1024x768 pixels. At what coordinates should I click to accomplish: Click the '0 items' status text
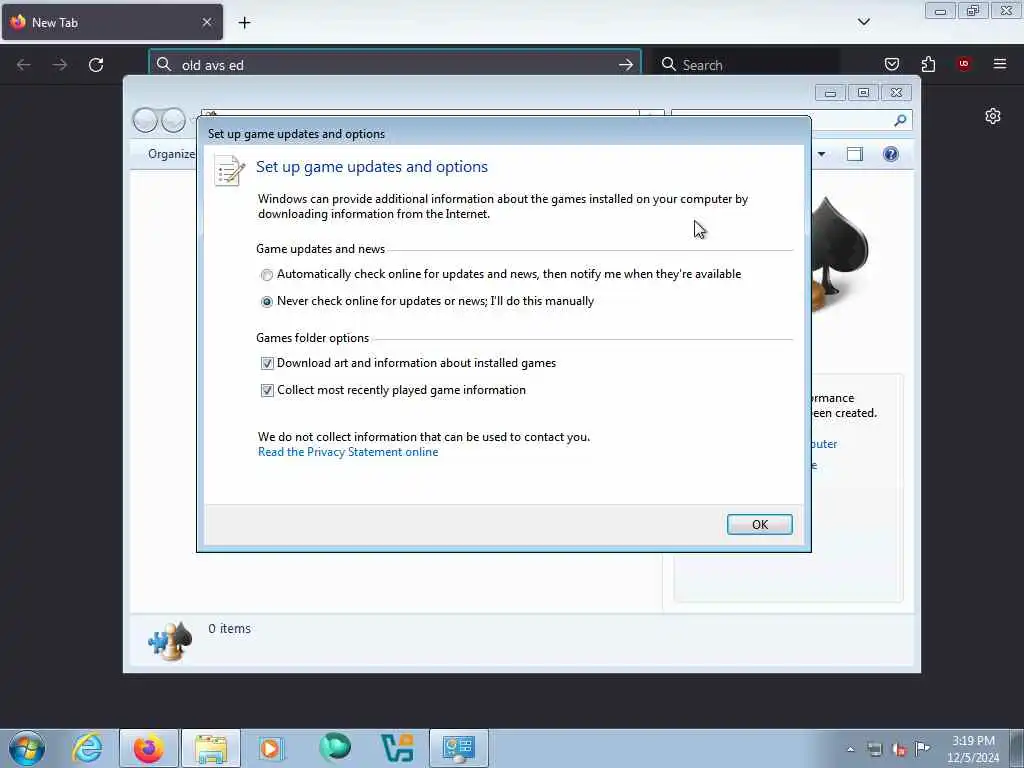click(229, 628)
